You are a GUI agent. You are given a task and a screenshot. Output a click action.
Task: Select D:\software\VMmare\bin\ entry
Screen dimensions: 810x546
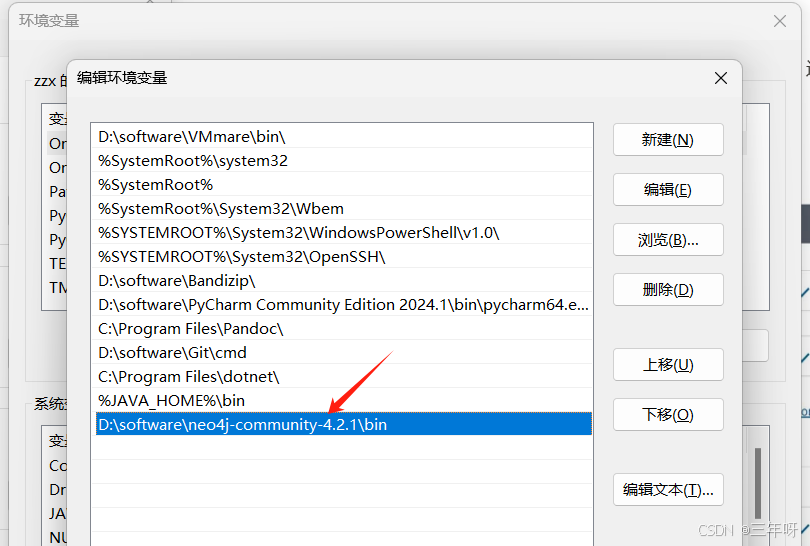point(344,136)
